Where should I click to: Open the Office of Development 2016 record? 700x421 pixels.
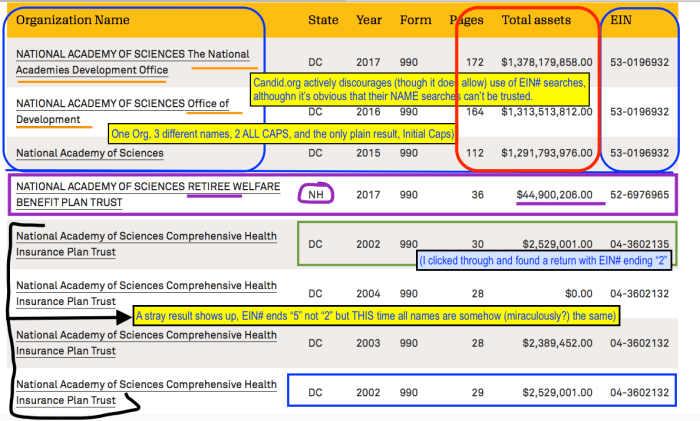pyautogui.click(x=122, y=111)
